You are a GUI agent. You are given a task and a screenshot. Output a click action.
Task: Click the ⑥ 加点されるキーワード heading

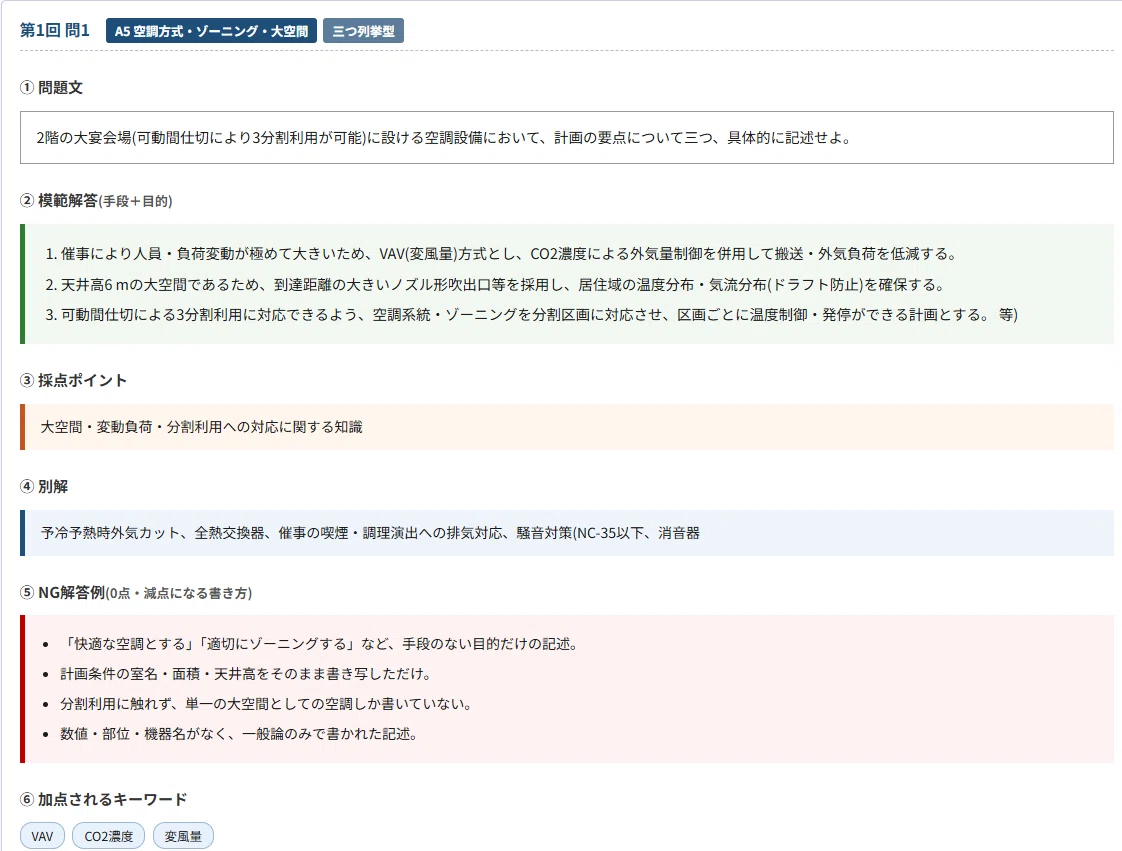click(x=104, y=799)
